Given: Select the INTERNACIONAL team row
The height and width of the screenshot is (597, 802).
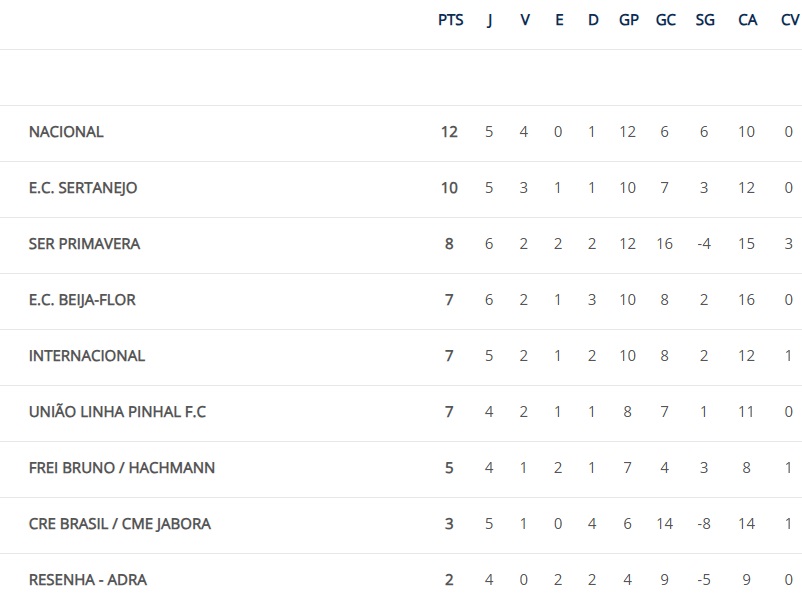Looking at the screenshot, I should 401,357.
